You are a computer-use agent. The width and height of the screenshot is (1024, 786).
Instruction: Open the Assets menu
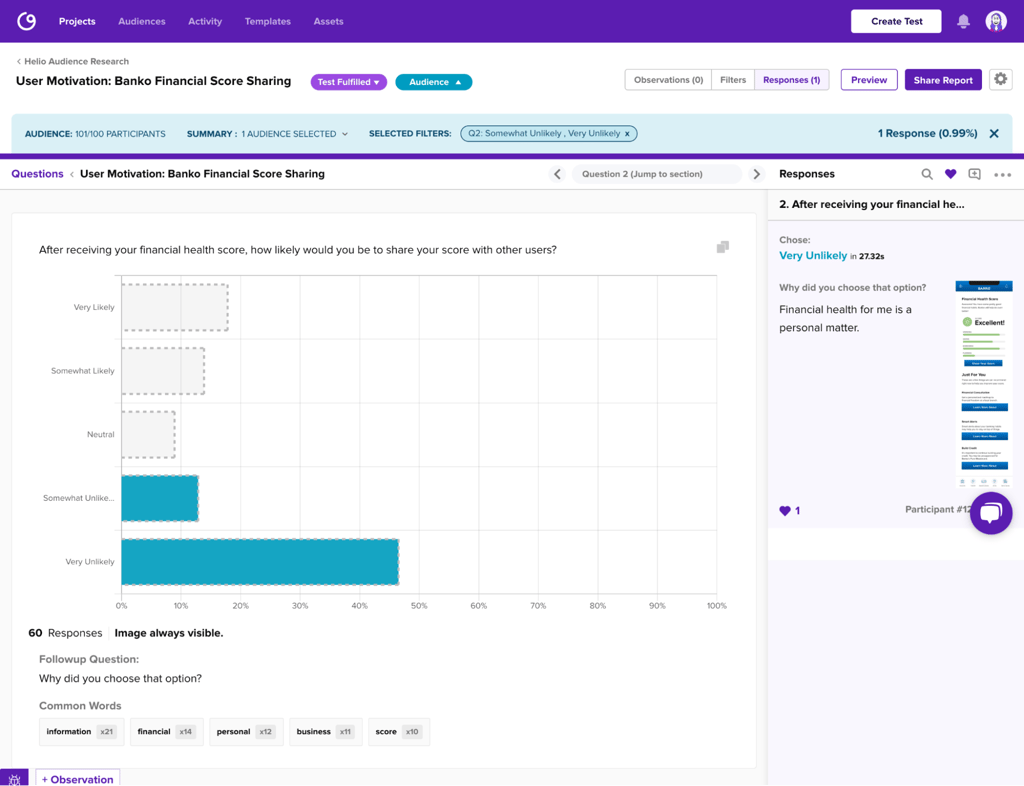coord(328,22)
